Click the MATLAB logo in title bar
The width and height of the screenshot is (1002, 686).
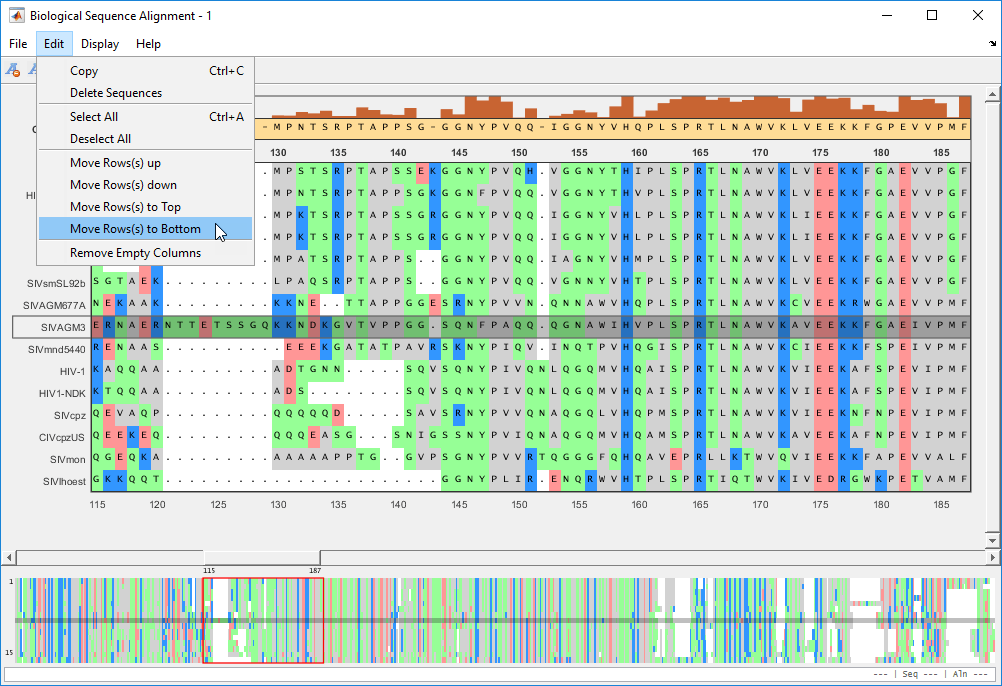click(16, 16)
